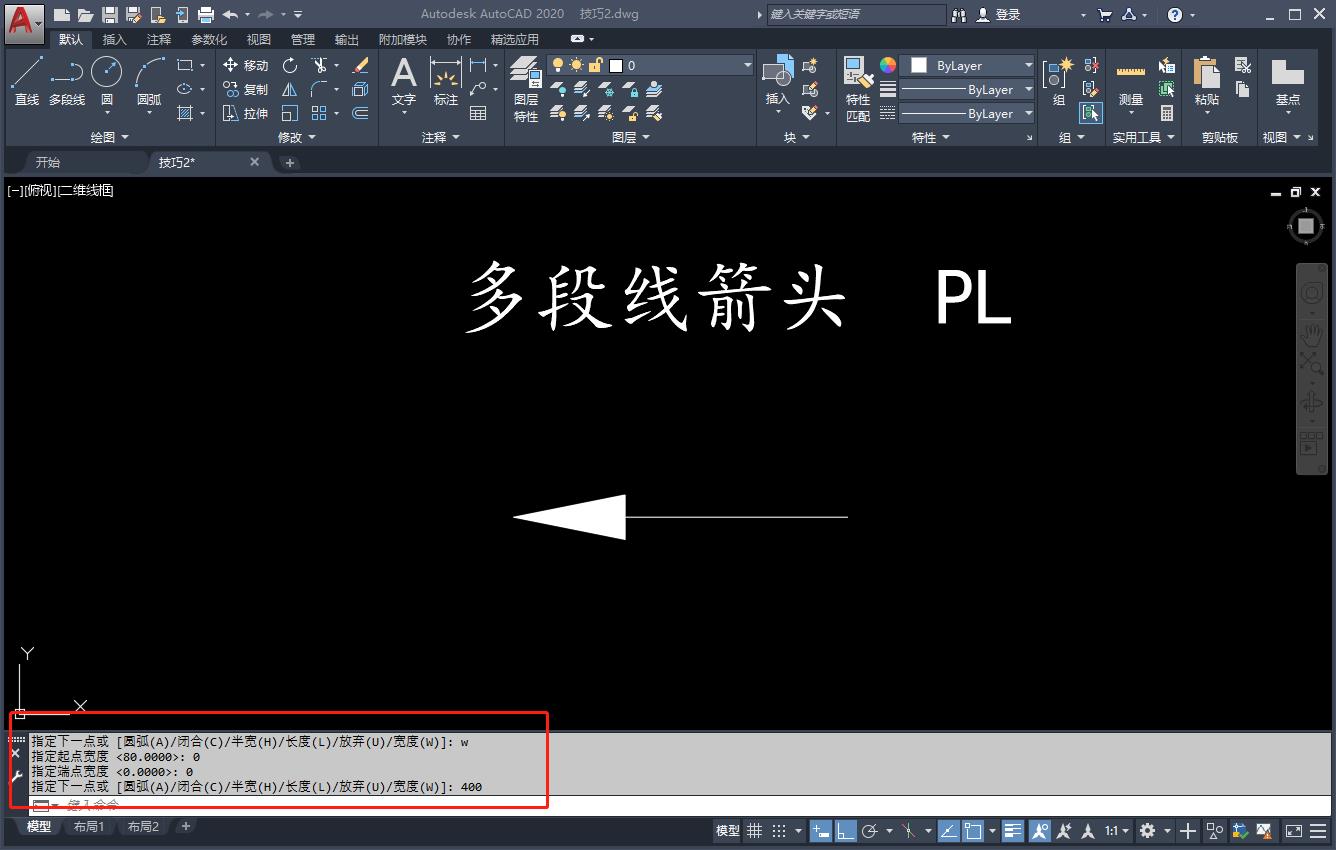Switch to the 管理 ribbon tab
The height and width of the screenshot is (850, 1336).
click(303, 39)
